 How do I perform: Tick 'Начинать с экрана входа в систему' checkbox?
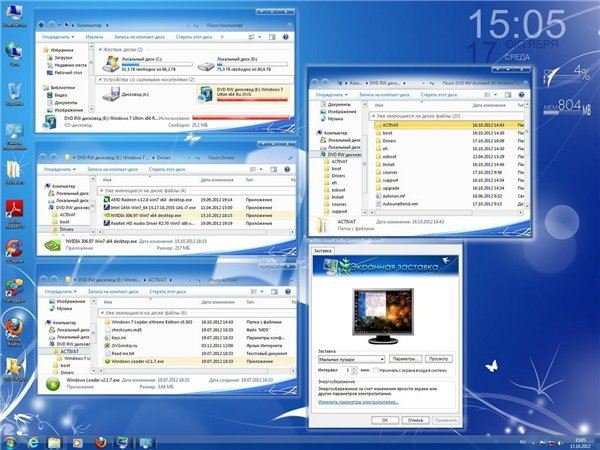pyautogui.click(x=376, y=370)
